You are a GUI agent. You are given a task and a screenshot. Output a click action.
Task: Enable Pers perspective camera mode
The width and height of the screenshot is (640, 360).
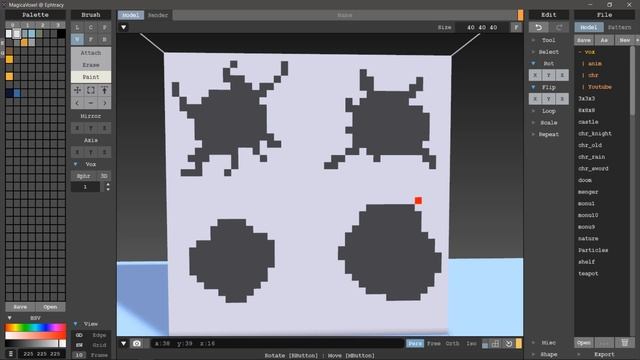pyautogui.click(x=415, y=344)
